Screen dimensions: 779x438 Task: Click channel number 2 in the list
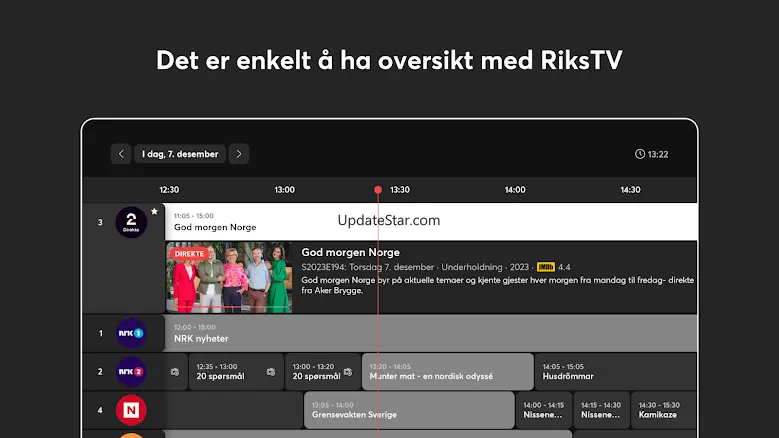[100, 371]
